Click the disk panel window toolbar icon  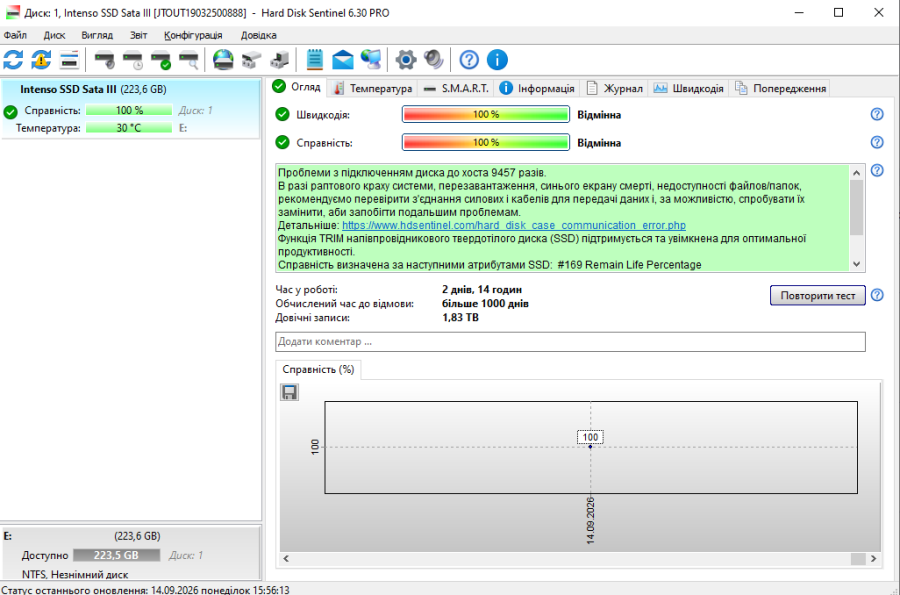(69, 60)
